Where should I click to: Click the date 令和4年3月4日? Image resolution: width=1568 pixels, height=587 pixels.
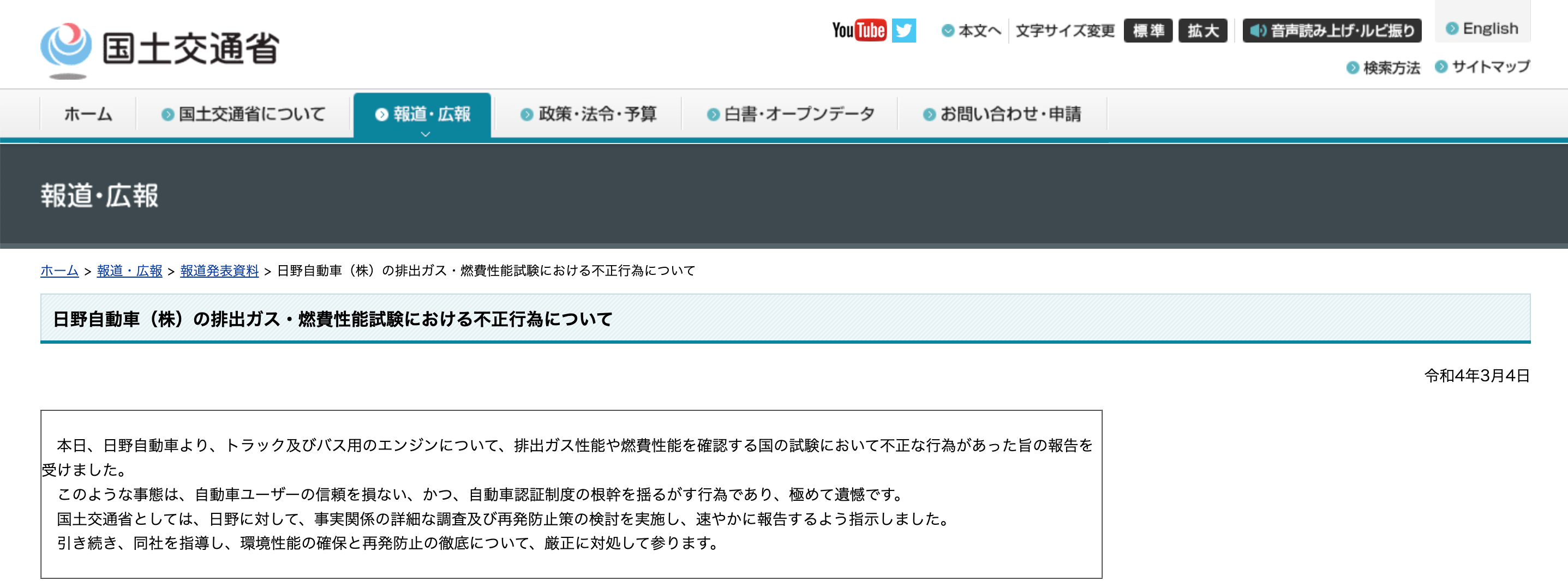(x=1477, y=376)
